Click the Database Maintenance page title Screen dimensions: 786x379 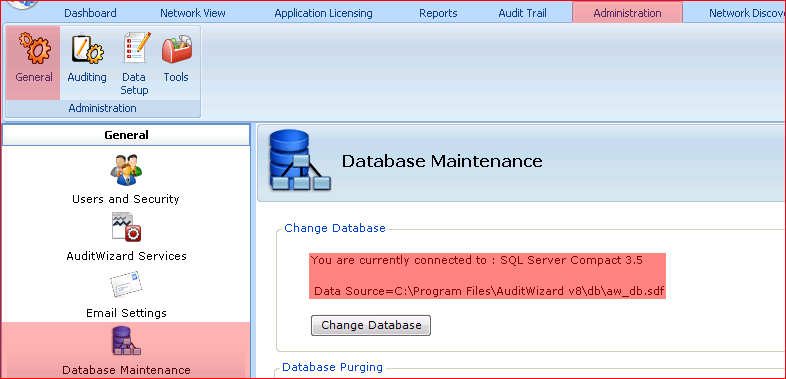coord(442,161)
